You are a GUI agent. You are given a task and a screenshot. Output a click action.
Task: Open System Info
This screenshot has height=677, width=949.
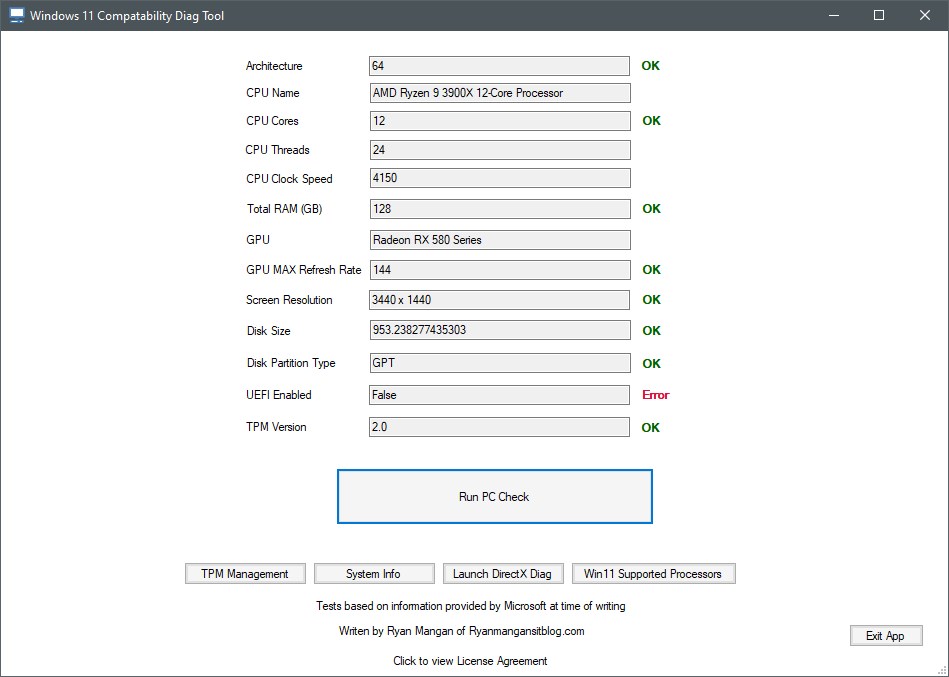(x=374, y=573)
